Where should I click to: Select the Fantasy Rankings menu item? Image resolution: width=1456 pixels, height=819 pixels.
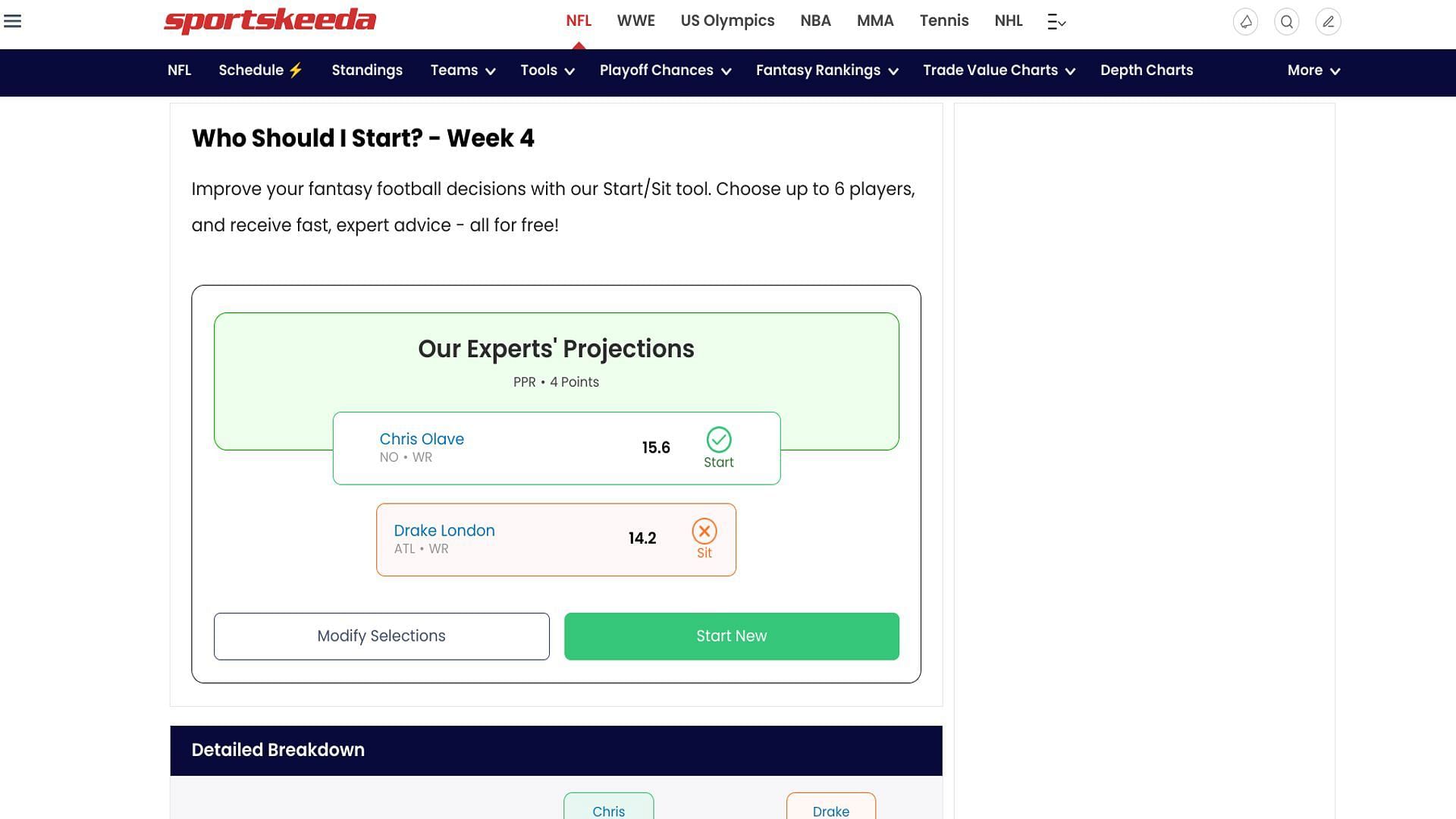coord(828,70)
